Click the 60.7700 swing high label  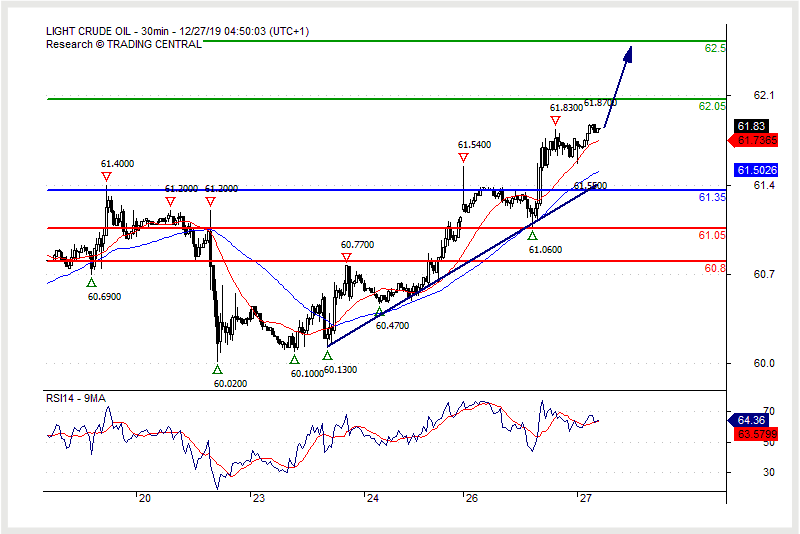(x=357, y=245)
